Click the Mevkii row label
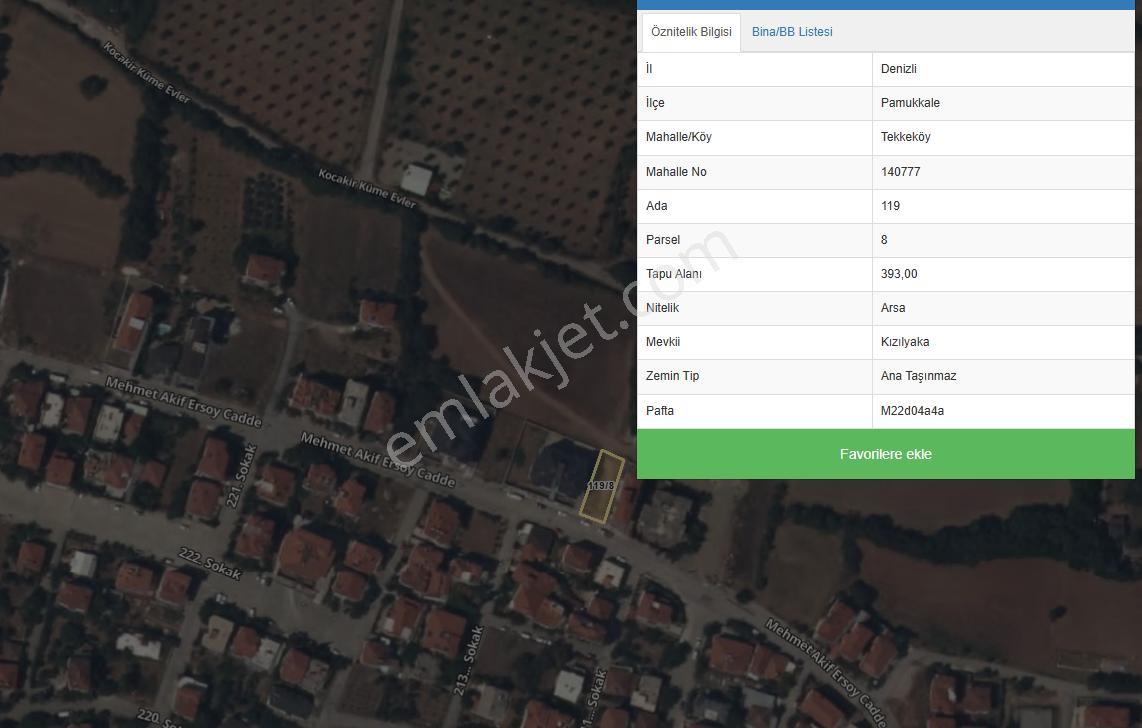 (663, 342)
